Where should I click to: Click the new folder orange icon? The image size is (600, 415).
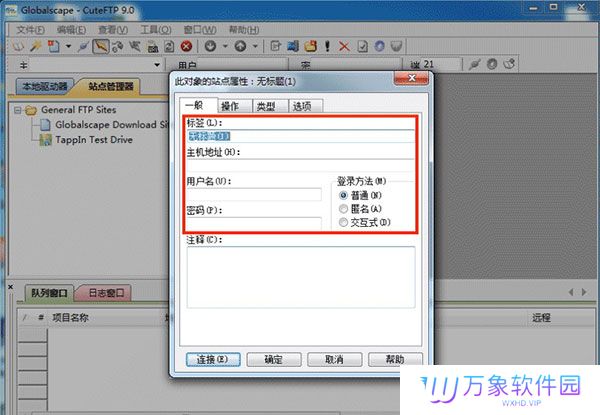point(311,47)
